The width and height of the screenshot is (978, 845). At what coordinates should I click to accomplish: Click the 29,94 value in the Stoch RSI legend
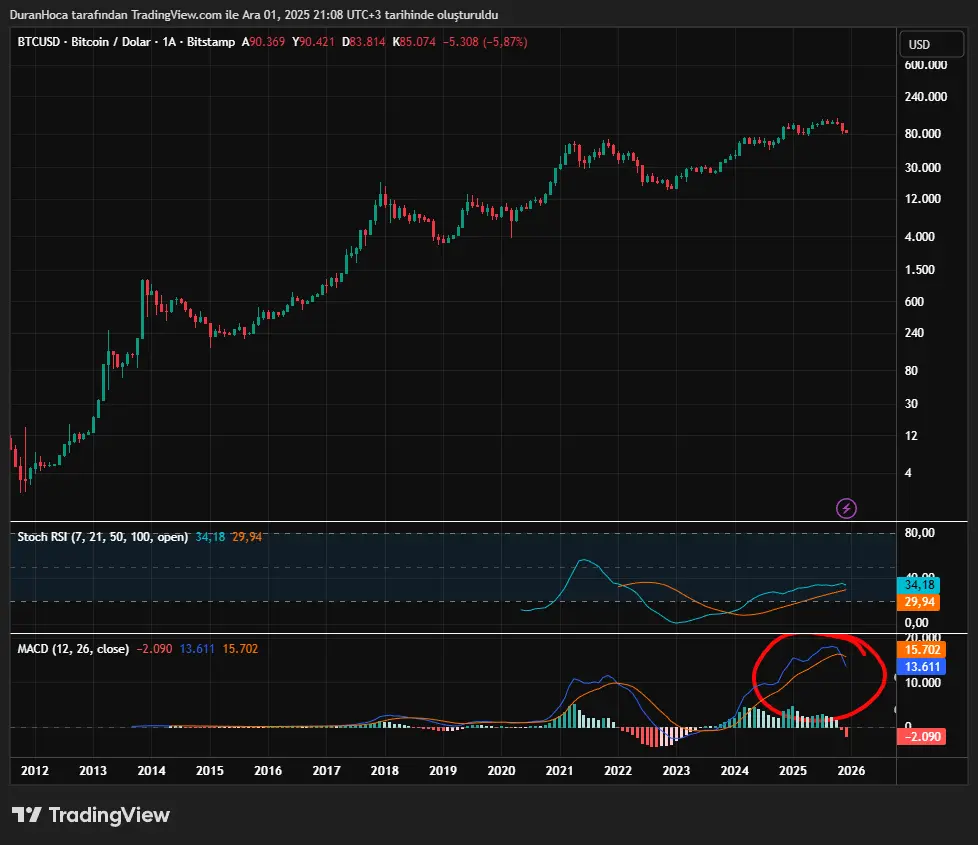(x=247, y=536)
